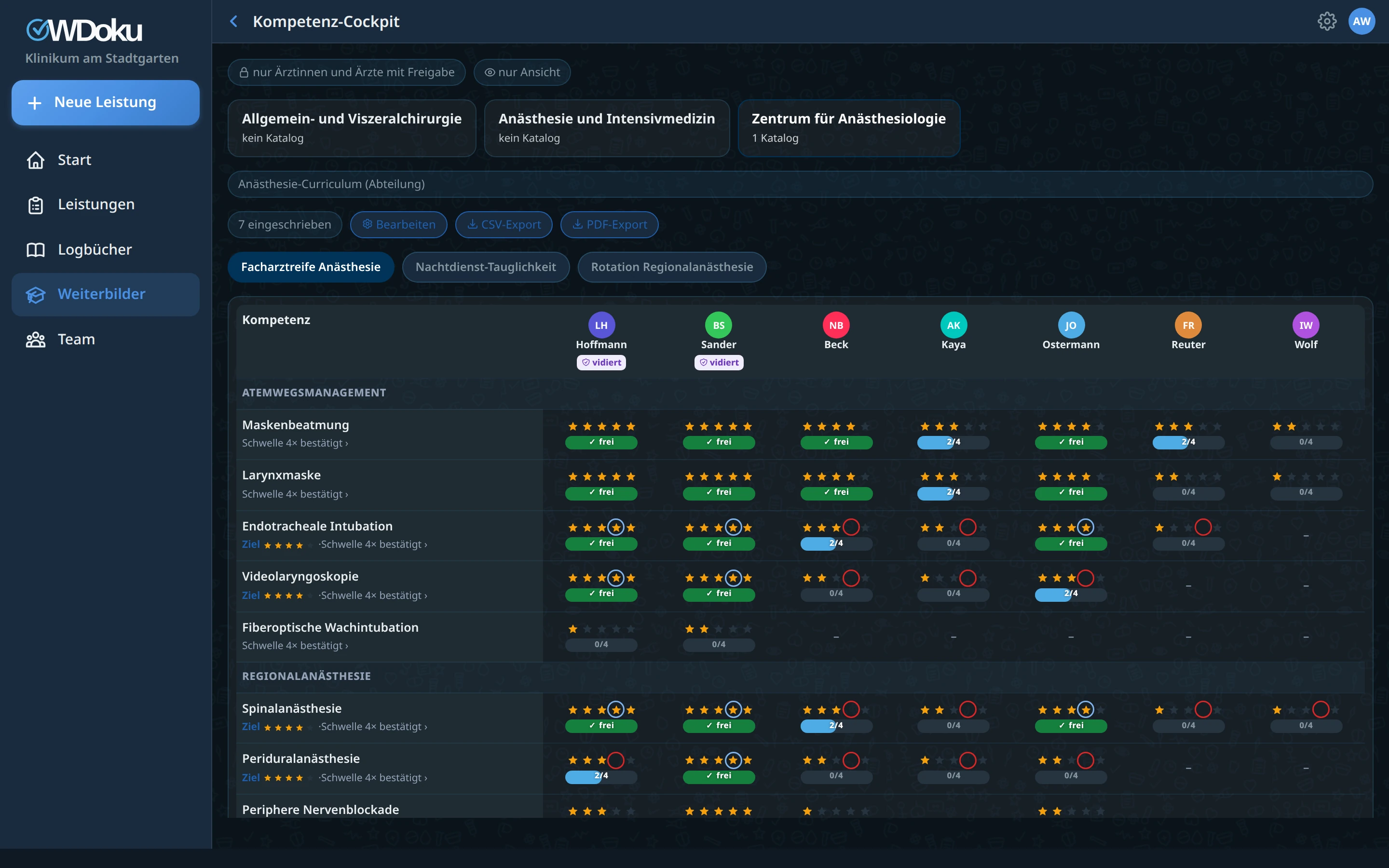Open Start from the home icon
Image resolution: width=1389 pixels, height=868 pixels.
coord(36,160)
